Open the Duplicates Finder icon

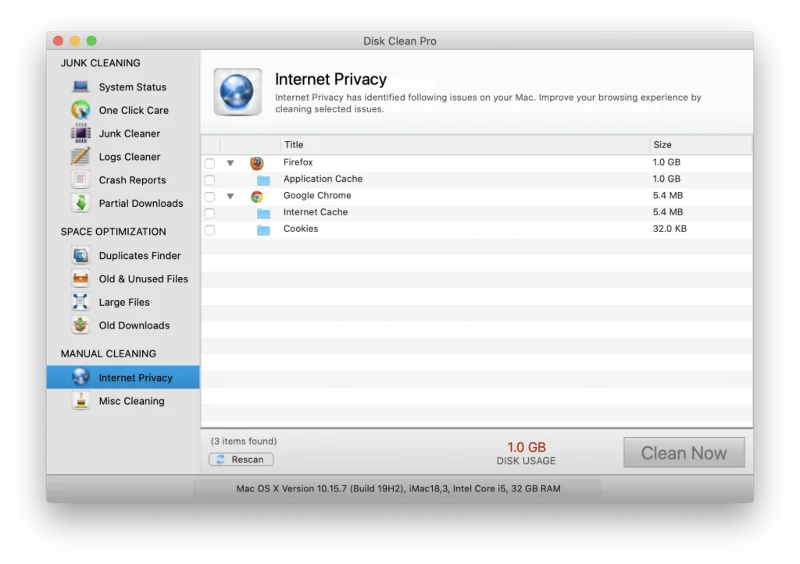81,256
